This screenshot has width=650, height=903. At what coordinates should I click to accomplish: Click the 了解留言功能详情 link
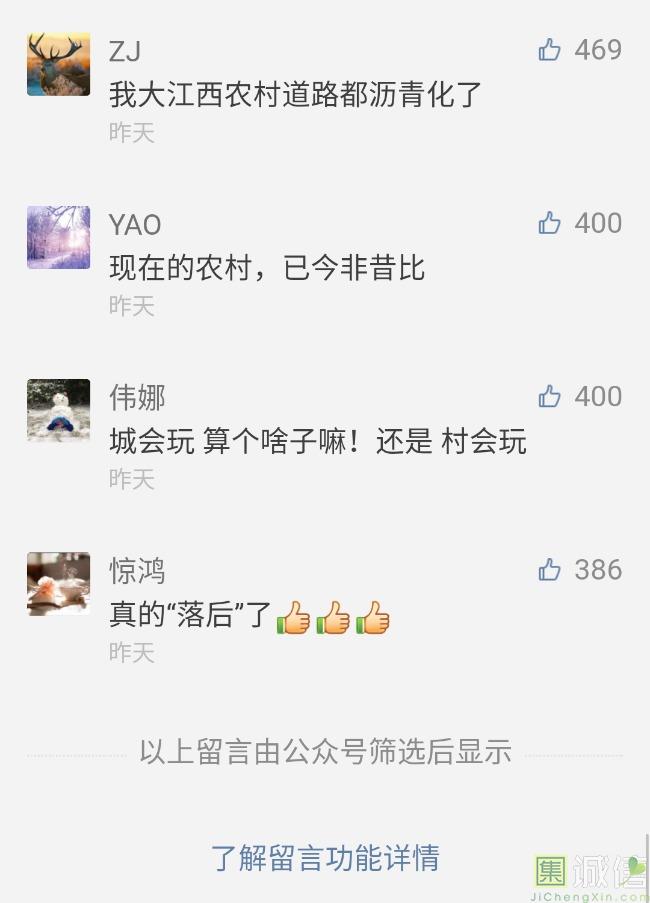(x=325, y=858)
